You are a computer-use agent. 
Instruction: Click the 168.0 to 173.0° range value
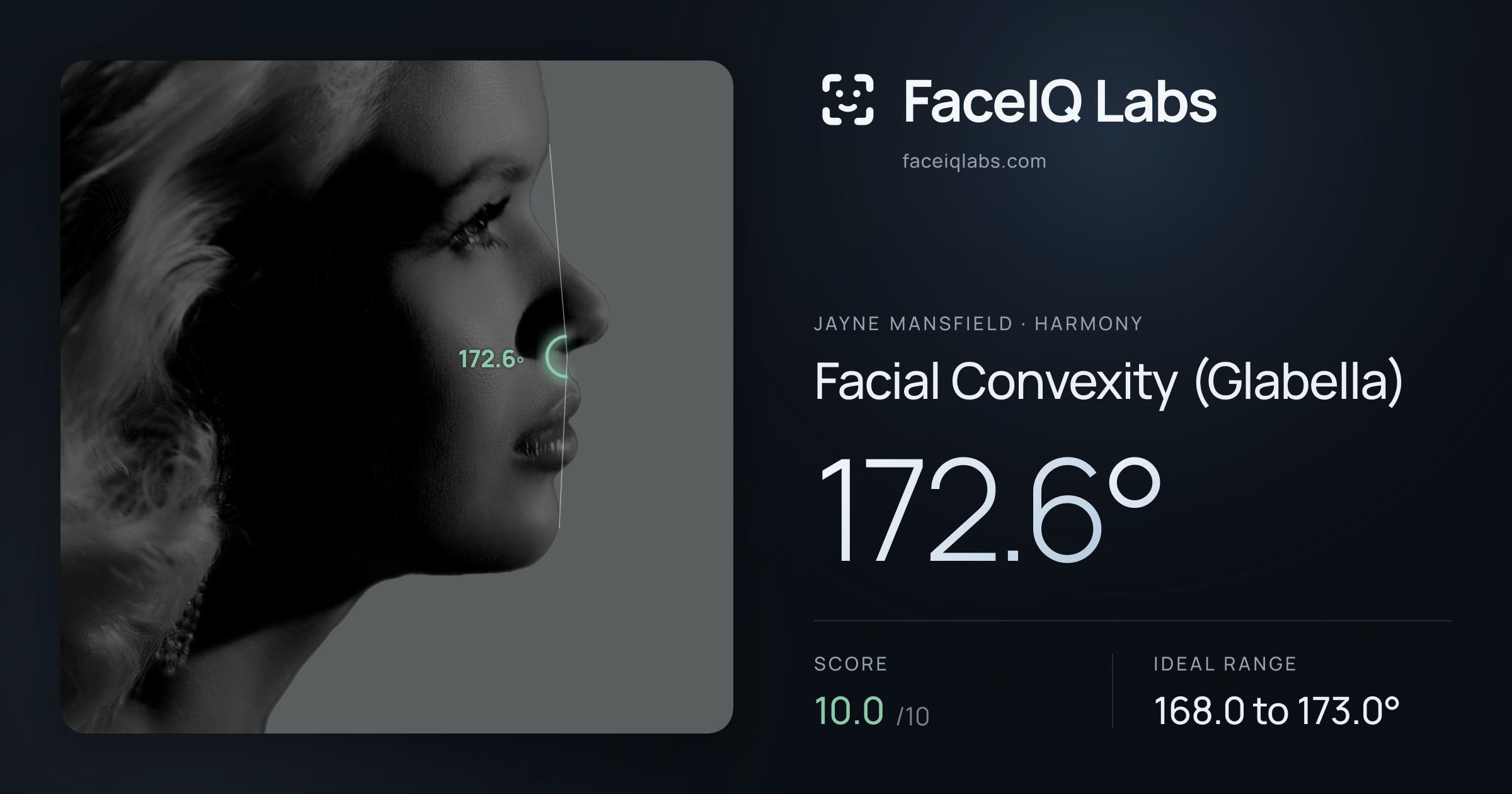[x=1276, y=711]
